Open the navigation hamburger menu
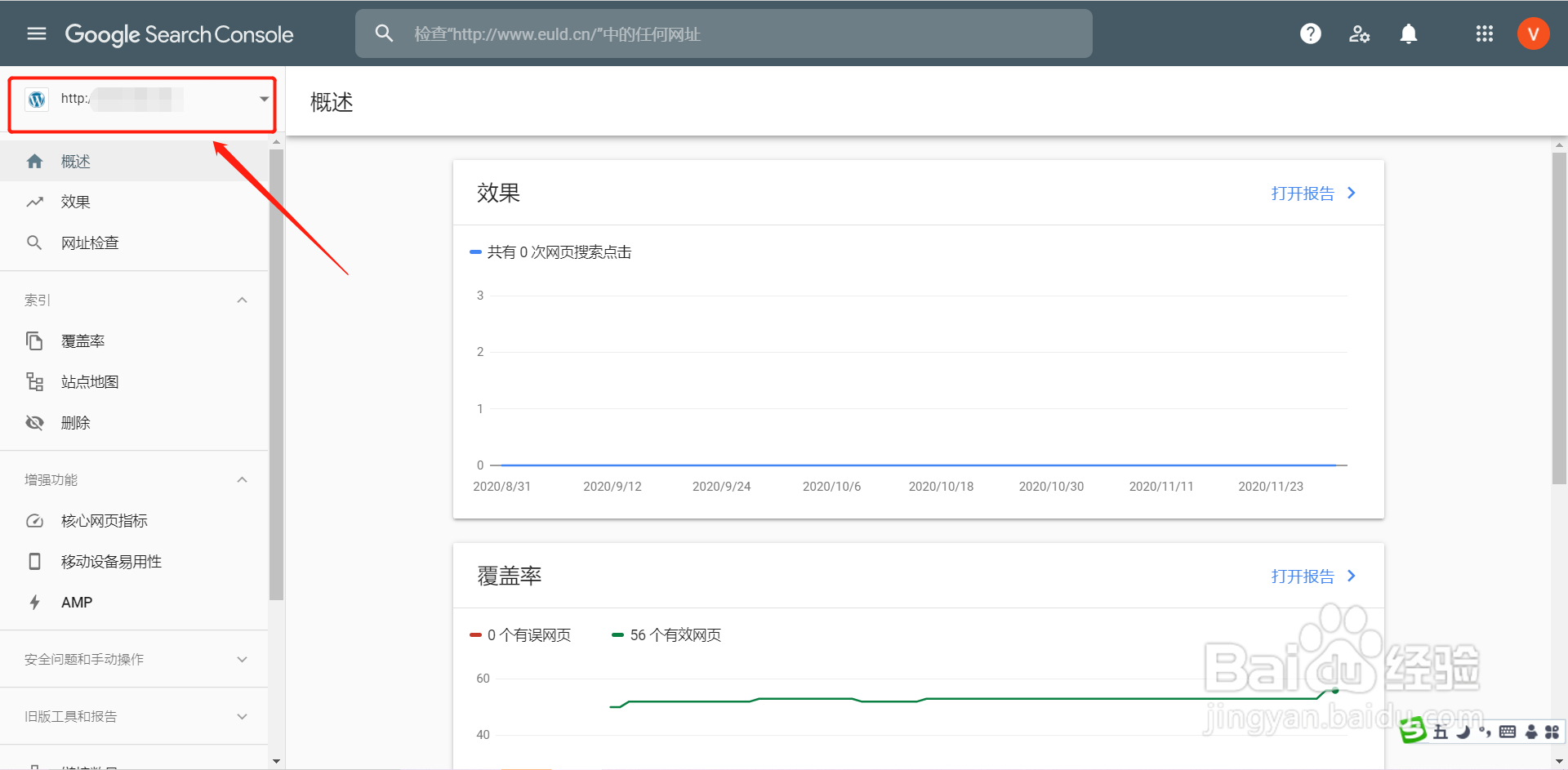The width and height of the screenshot is (1568, 770). point(34,33)
